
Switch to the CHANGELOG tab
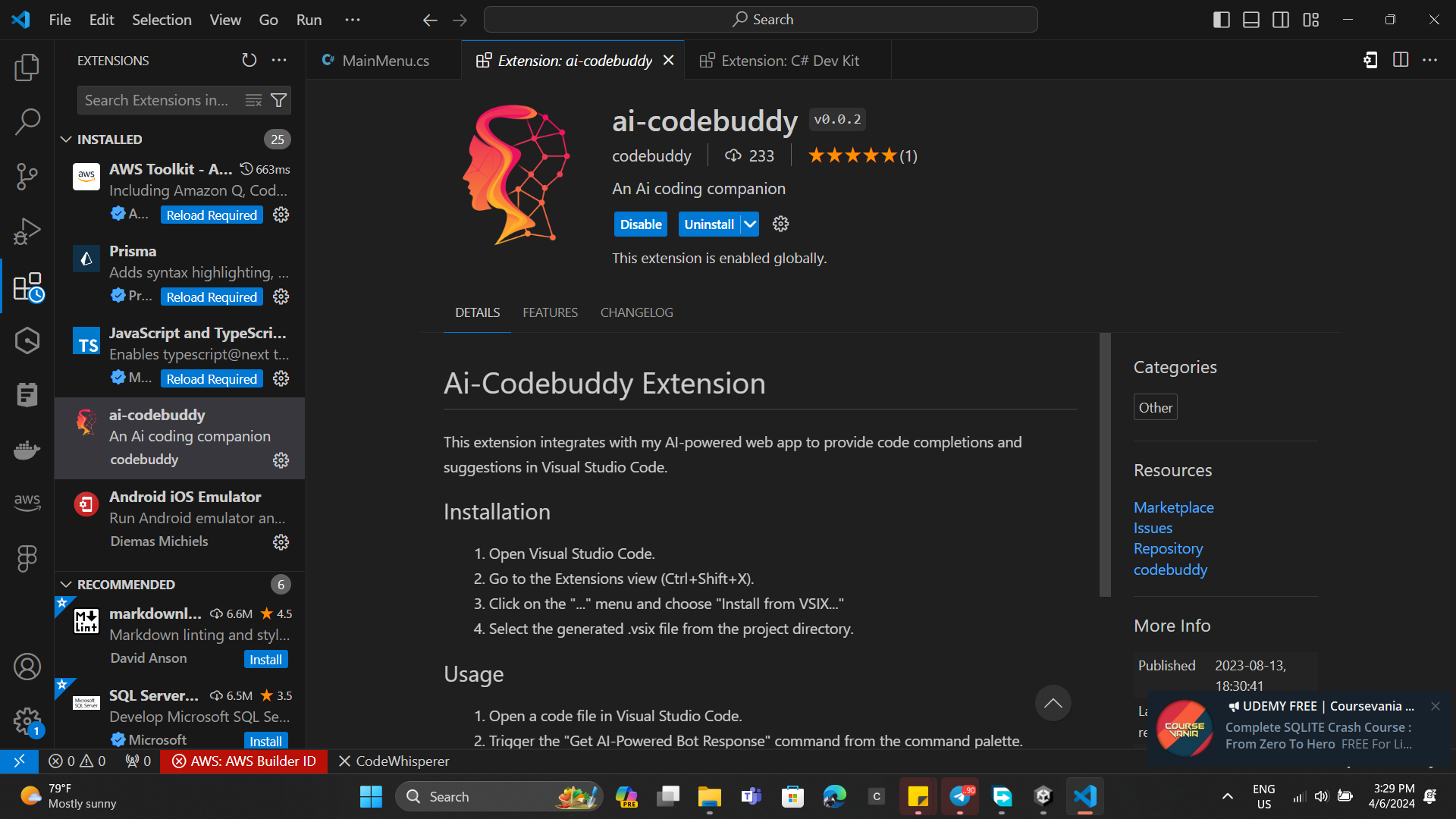click(x=636, y=312)
